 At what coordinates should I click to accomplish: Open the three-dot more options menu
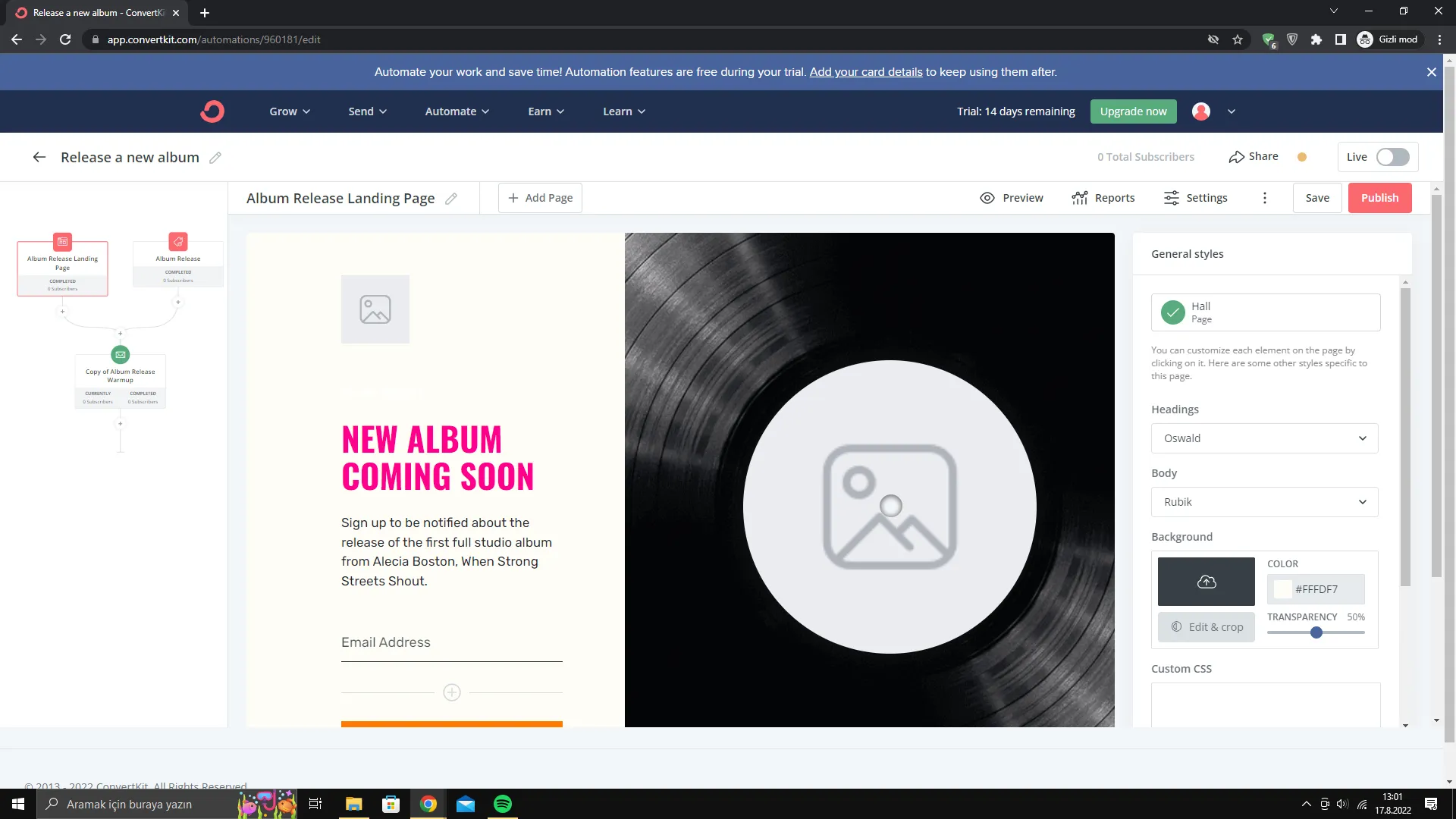[x=1264, y=198]
